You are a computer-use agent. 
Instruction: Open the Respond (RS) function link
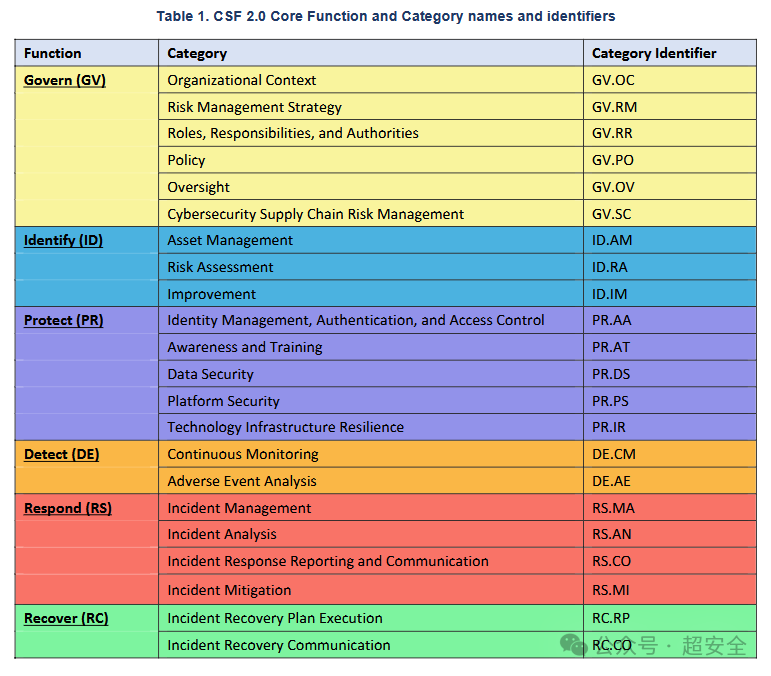tap(68, 508)
